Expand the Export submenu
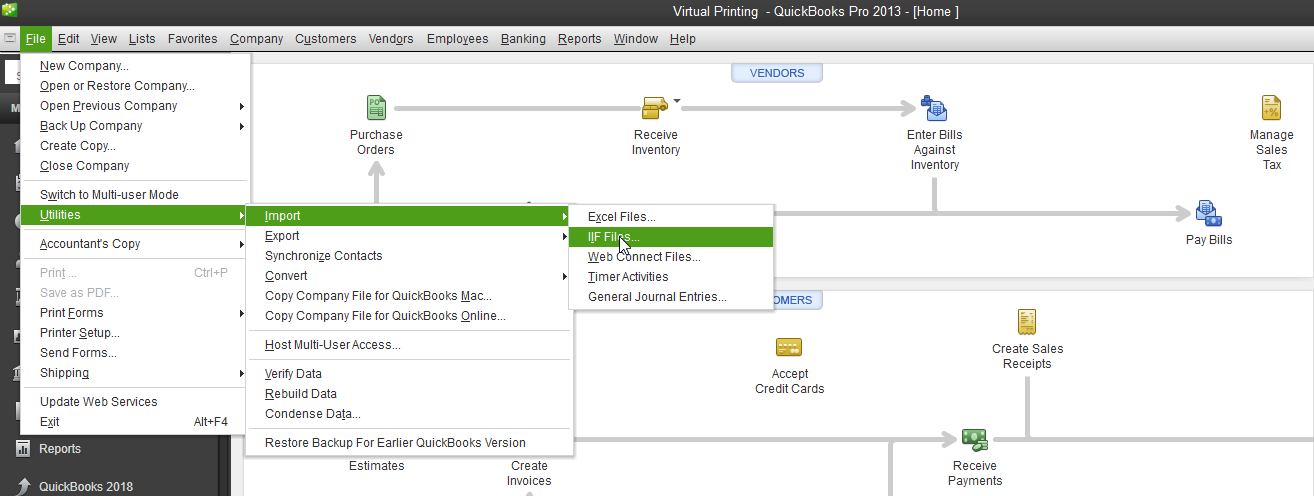1314x496 pixels. [x=565, y=236]
